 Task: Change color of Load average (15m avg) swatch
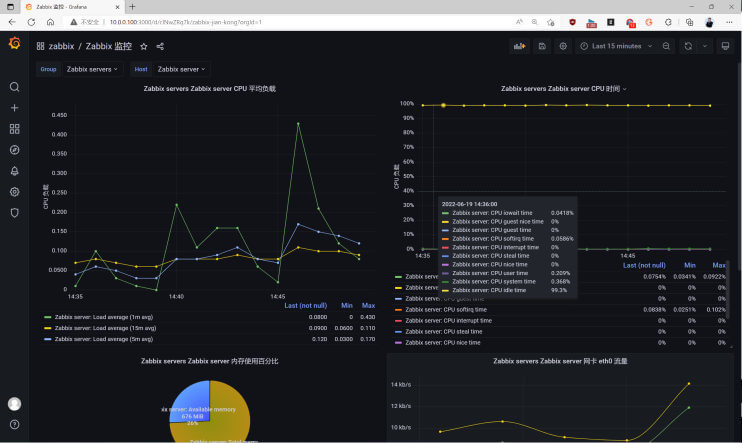(x=47, y=328)
